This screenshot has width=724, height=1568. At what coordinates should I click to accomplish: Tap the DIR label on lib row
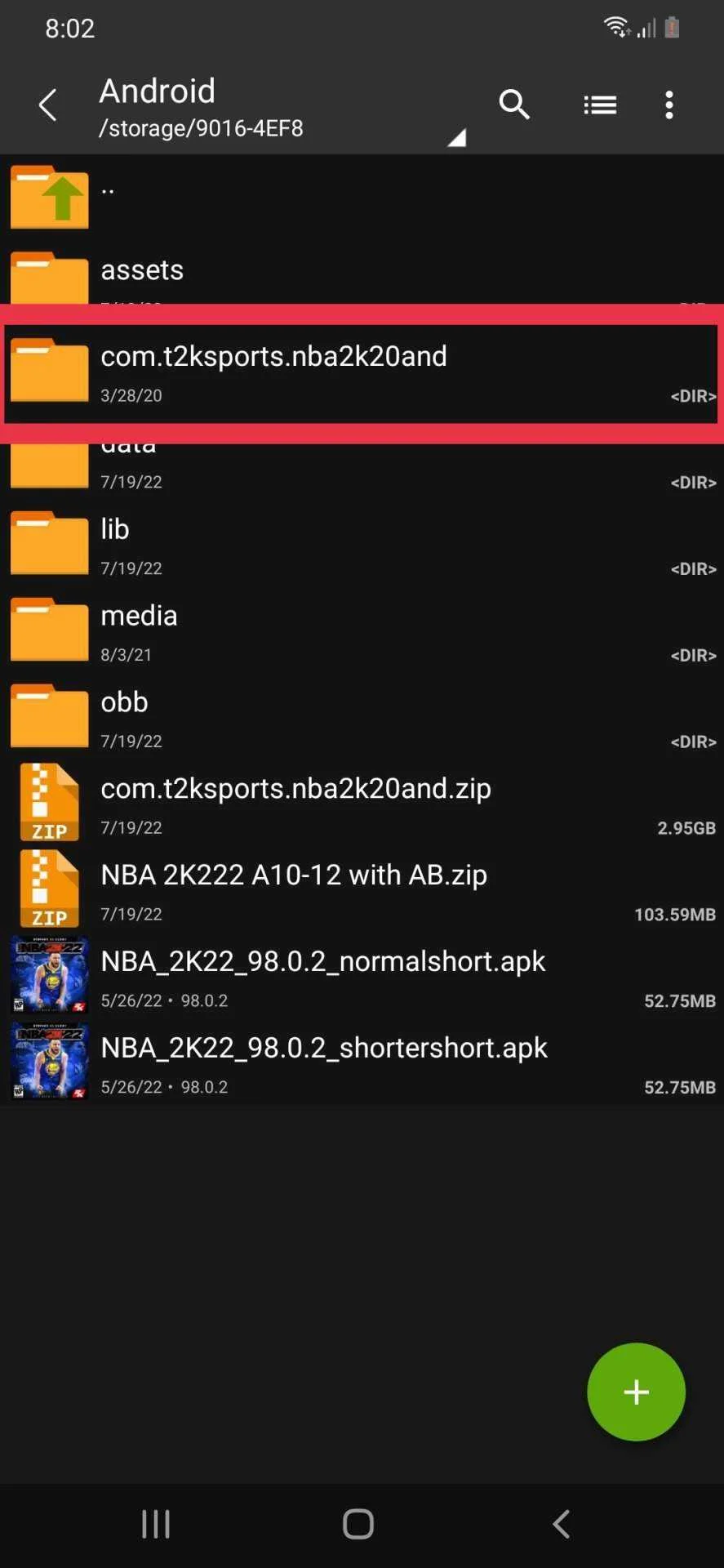coord(693,569)
